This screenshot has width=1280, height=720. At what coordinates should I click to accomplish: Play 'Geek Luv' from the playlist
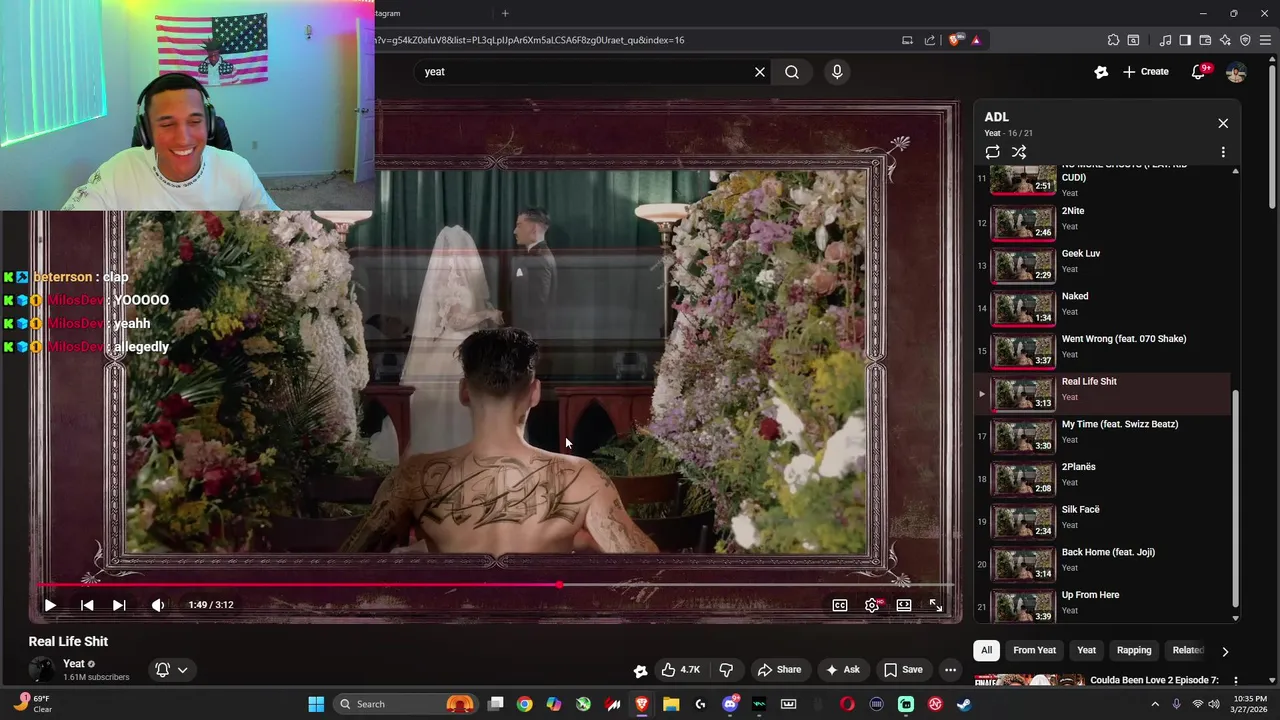point(1102,265)
